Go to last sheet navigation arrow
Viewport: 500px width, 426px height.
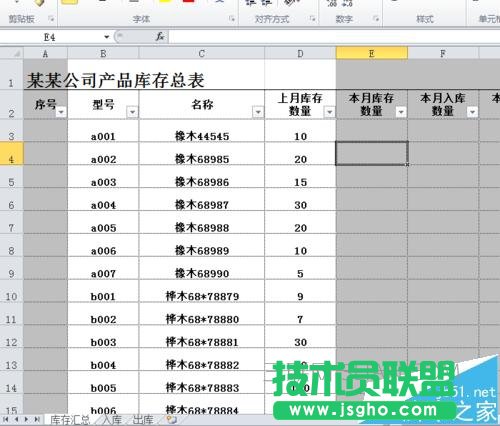point(37,419)
